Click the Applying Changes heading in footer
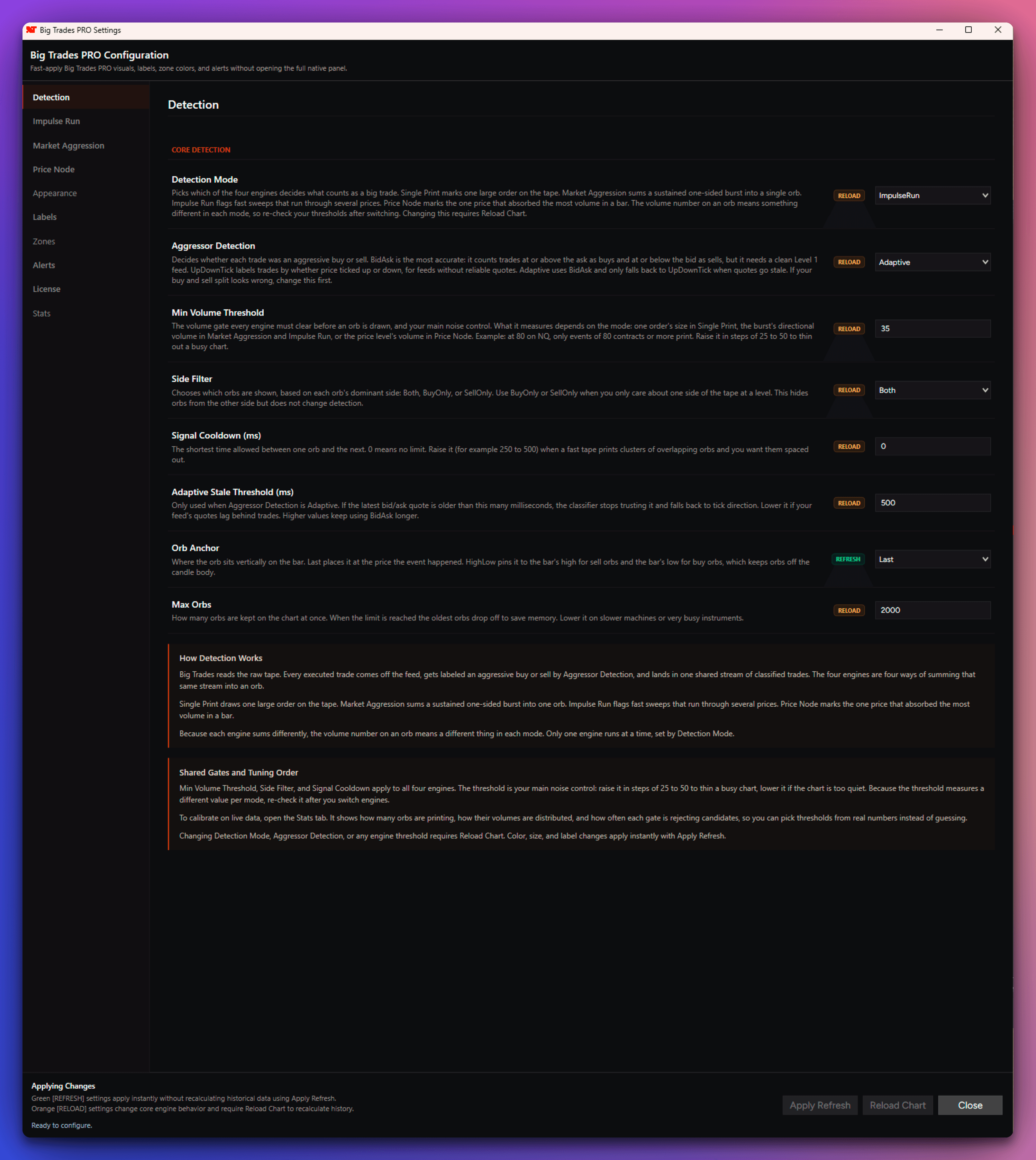This screenshot has height=1160, width=1036. 63,1086
